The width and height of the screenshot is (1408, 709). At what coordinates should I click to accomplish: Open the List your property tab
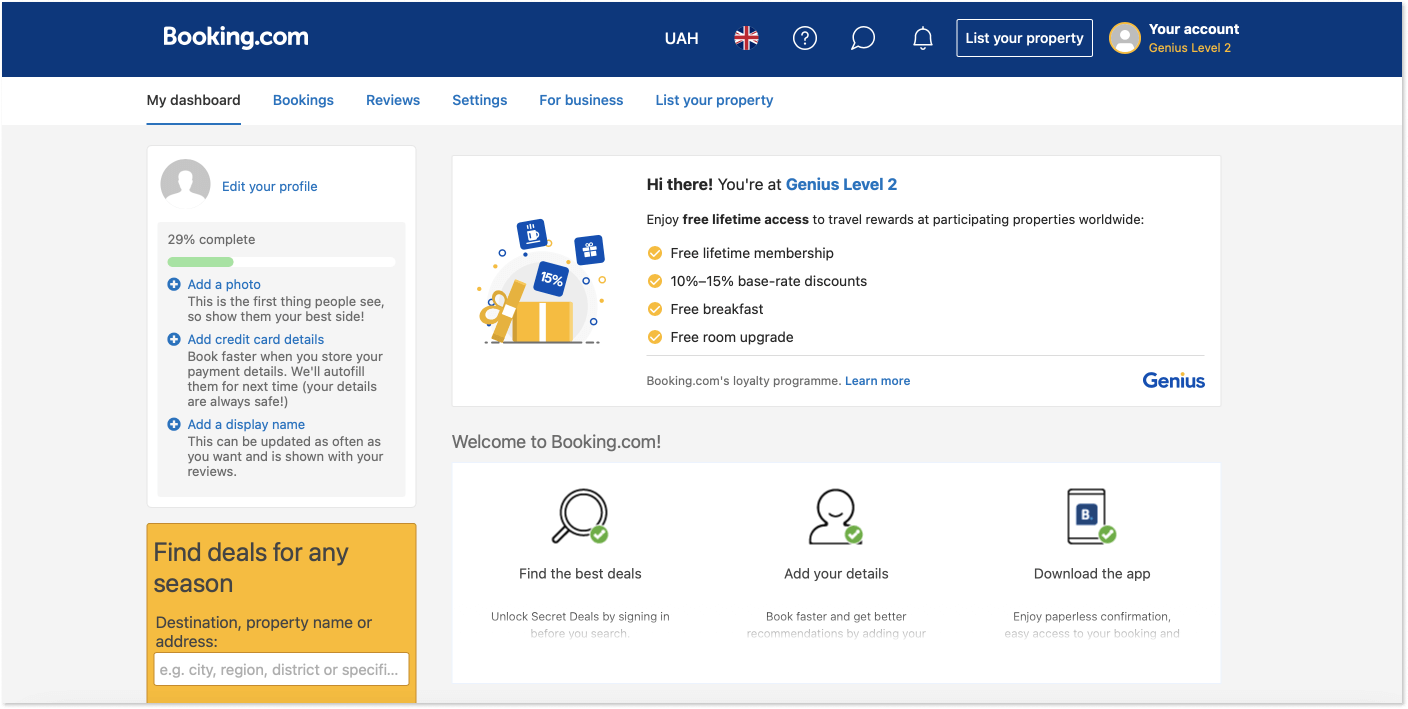pos(714,100)
